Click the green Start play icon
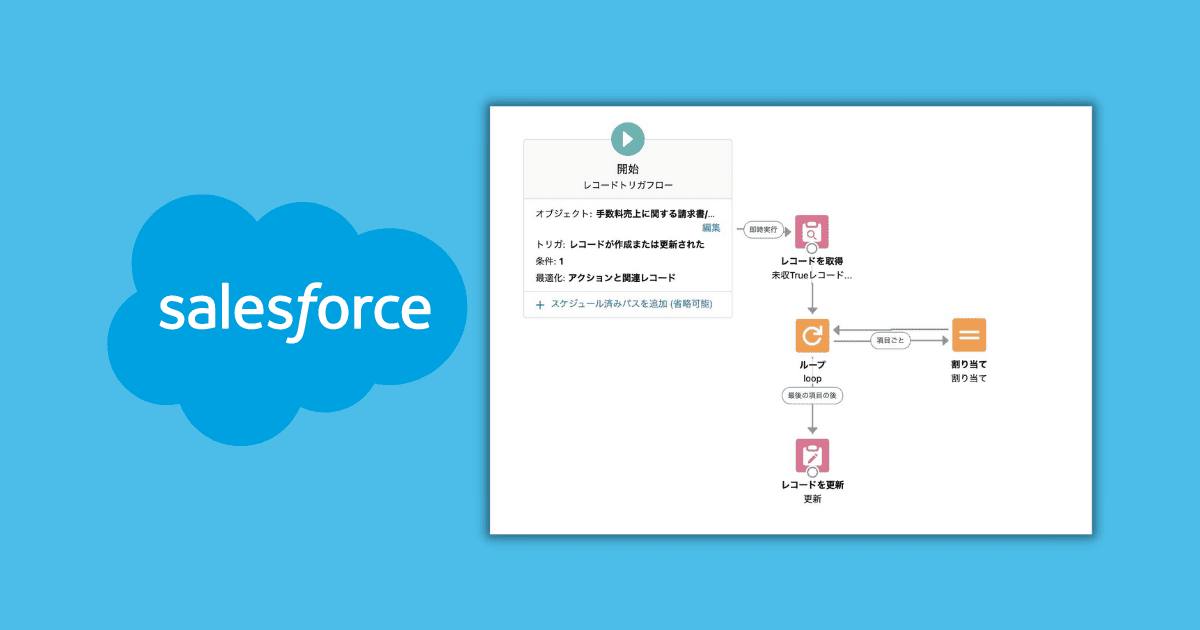This screenshot has width=1200, height=630. (x=628, y=138)
